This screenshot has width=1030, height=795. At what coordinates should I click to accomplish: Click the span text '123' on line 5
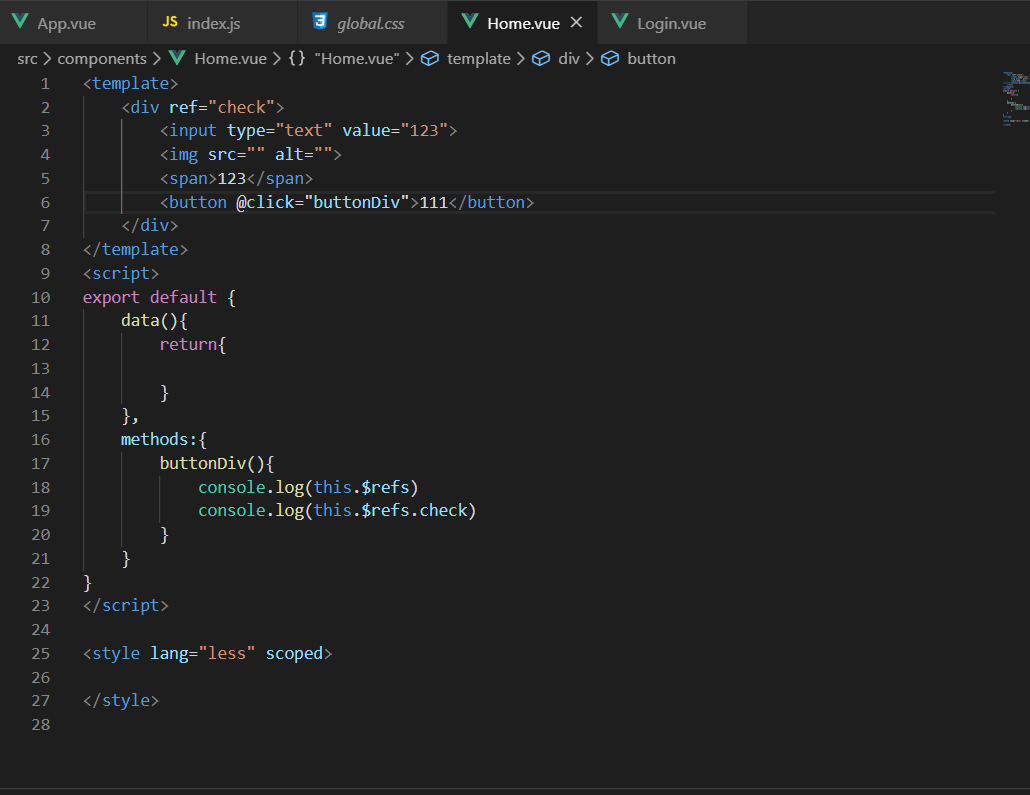pyautogui.click(x=231, y=179)
